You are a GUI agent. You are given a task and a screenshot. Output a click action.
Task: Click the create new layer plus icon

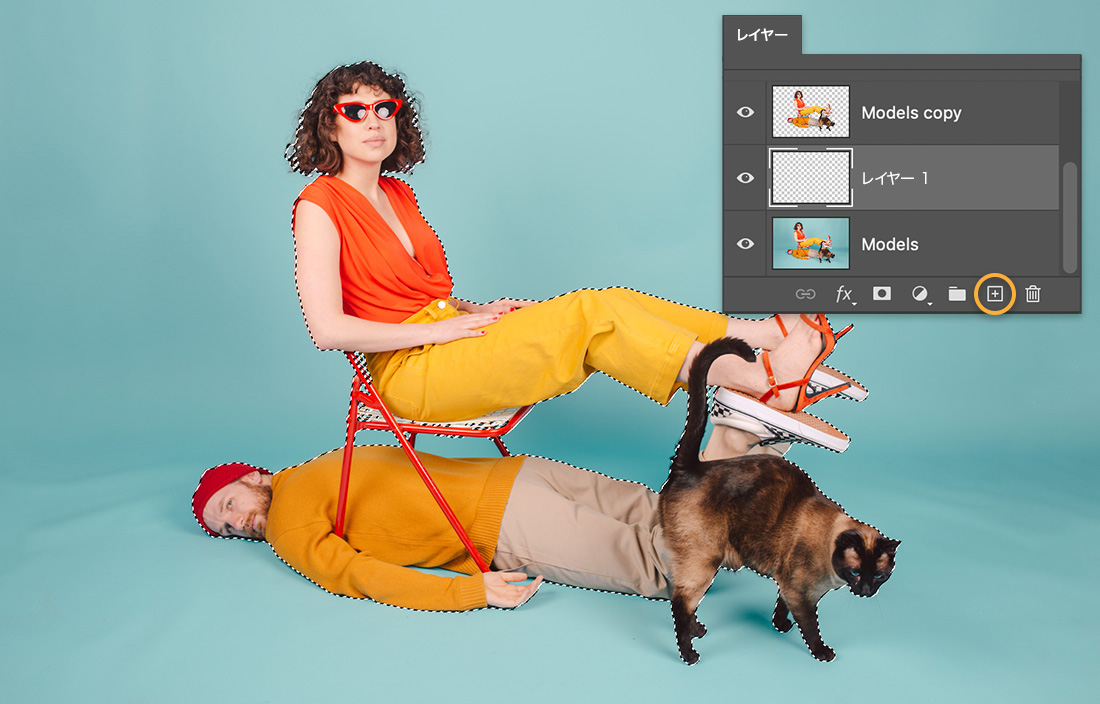[995, 294]
